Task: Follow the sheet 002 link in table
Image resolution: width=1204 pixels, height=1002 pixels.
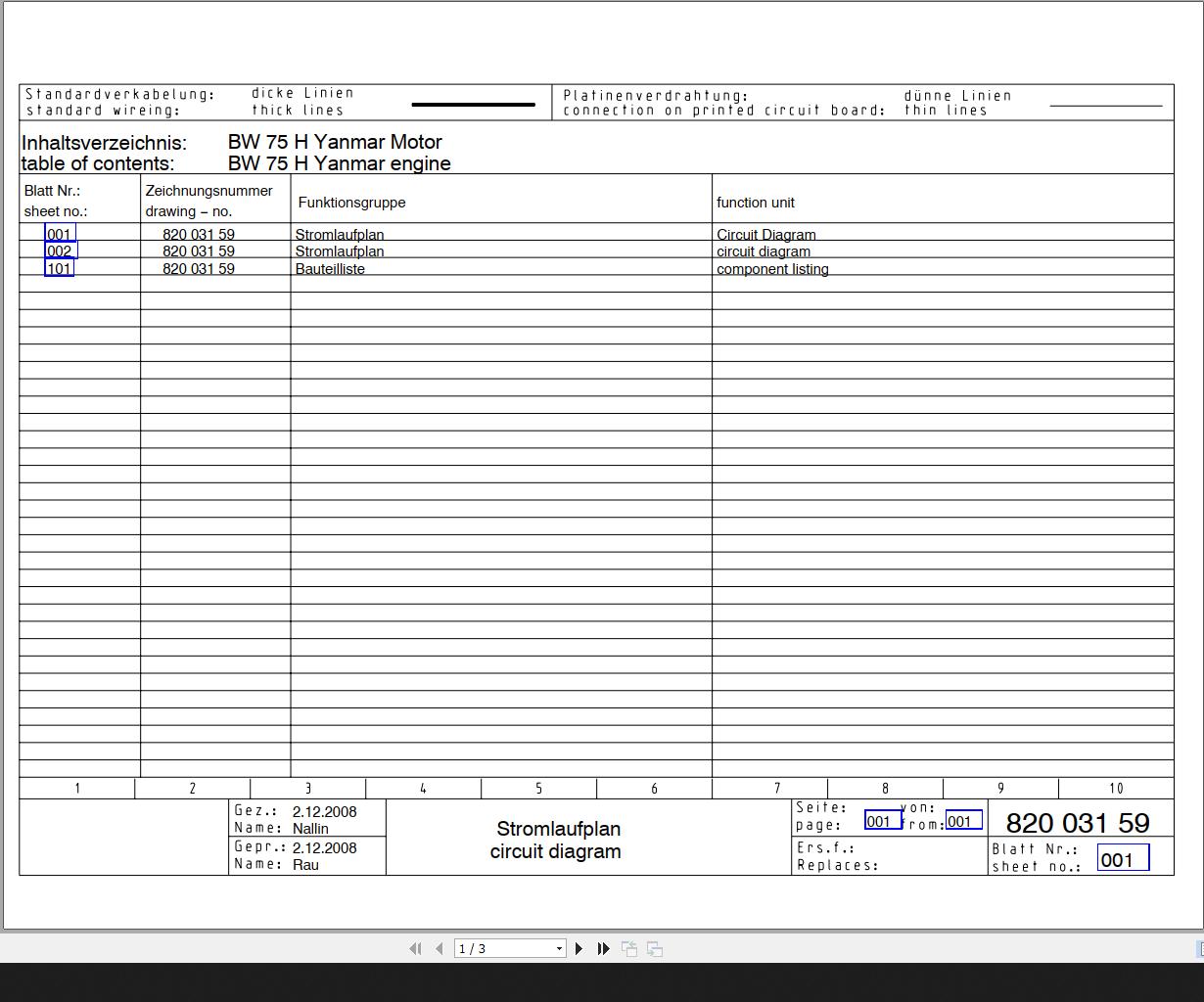Action: 61,250
